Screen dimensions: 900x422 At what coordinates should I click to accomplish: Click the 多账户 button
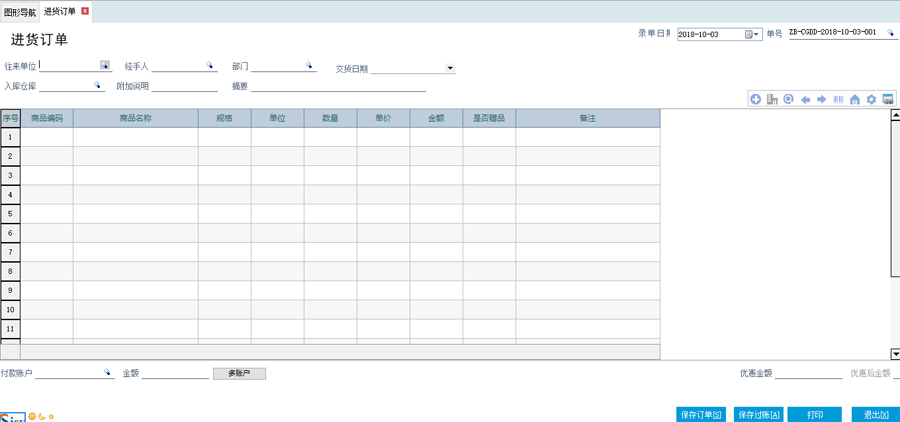tap(239, 374)
